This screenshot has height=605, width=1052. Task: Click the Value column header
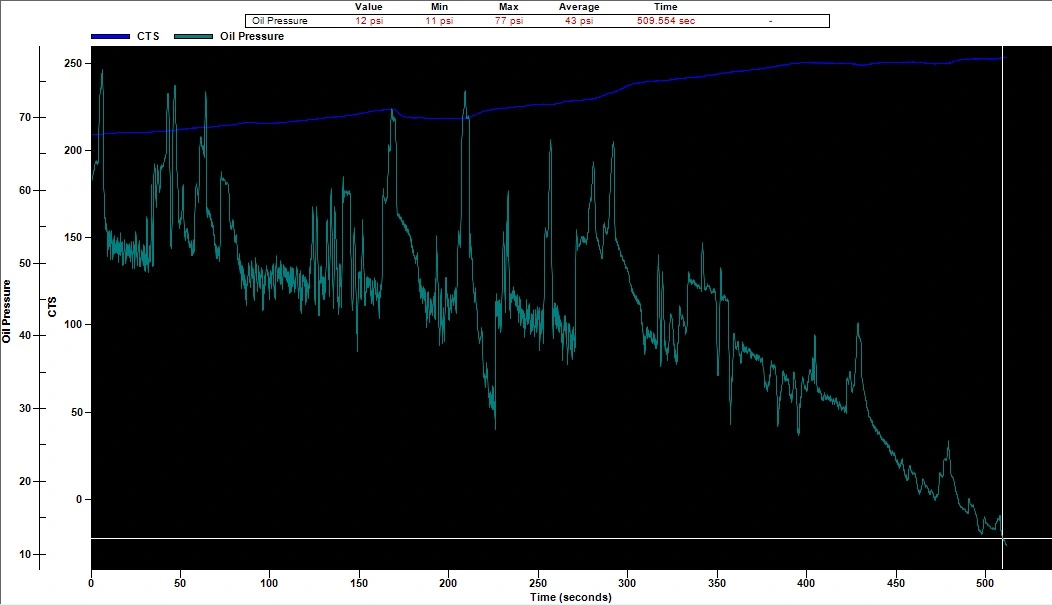(368, 7)
